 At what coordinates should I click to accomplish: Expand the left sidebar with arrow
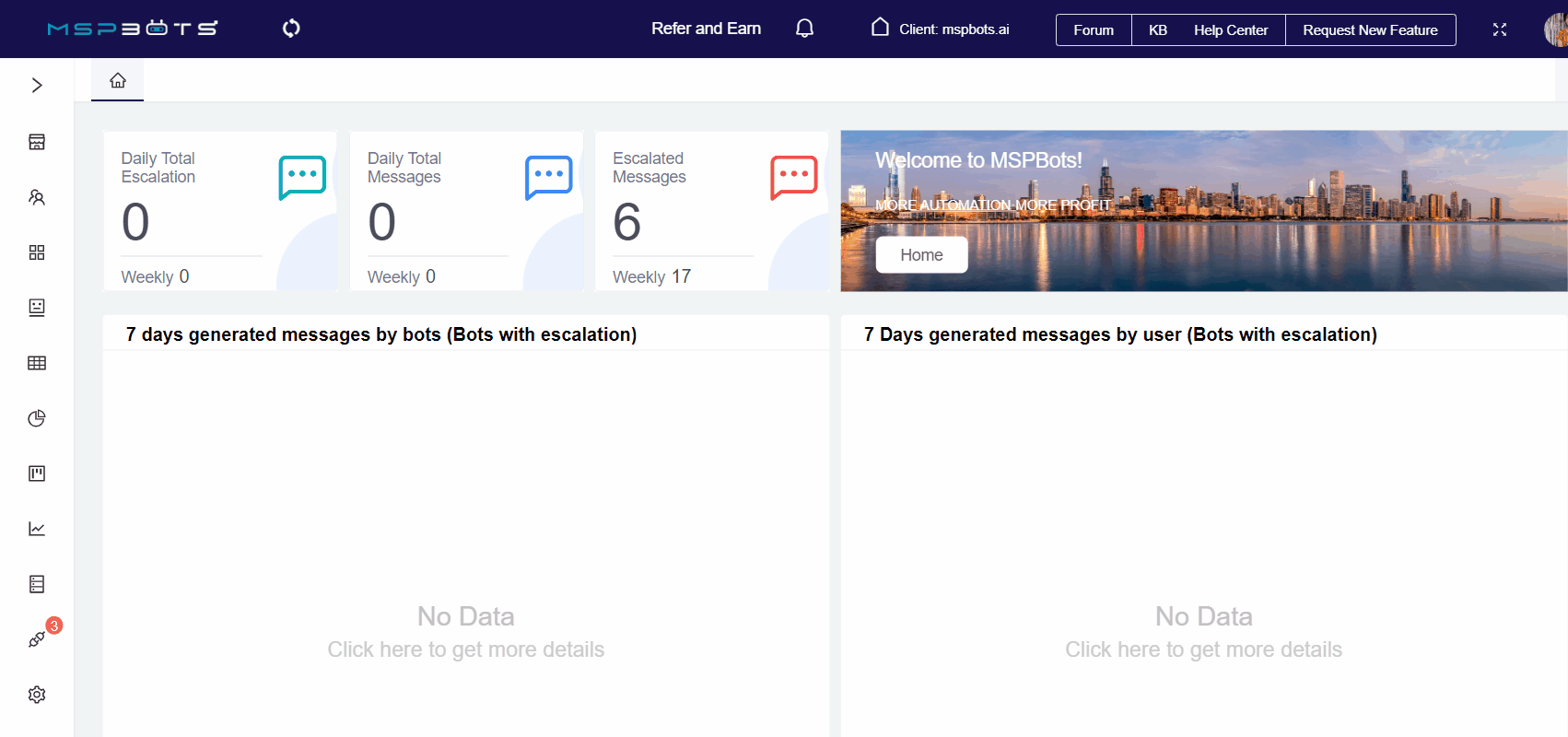[x=37, y=86]
